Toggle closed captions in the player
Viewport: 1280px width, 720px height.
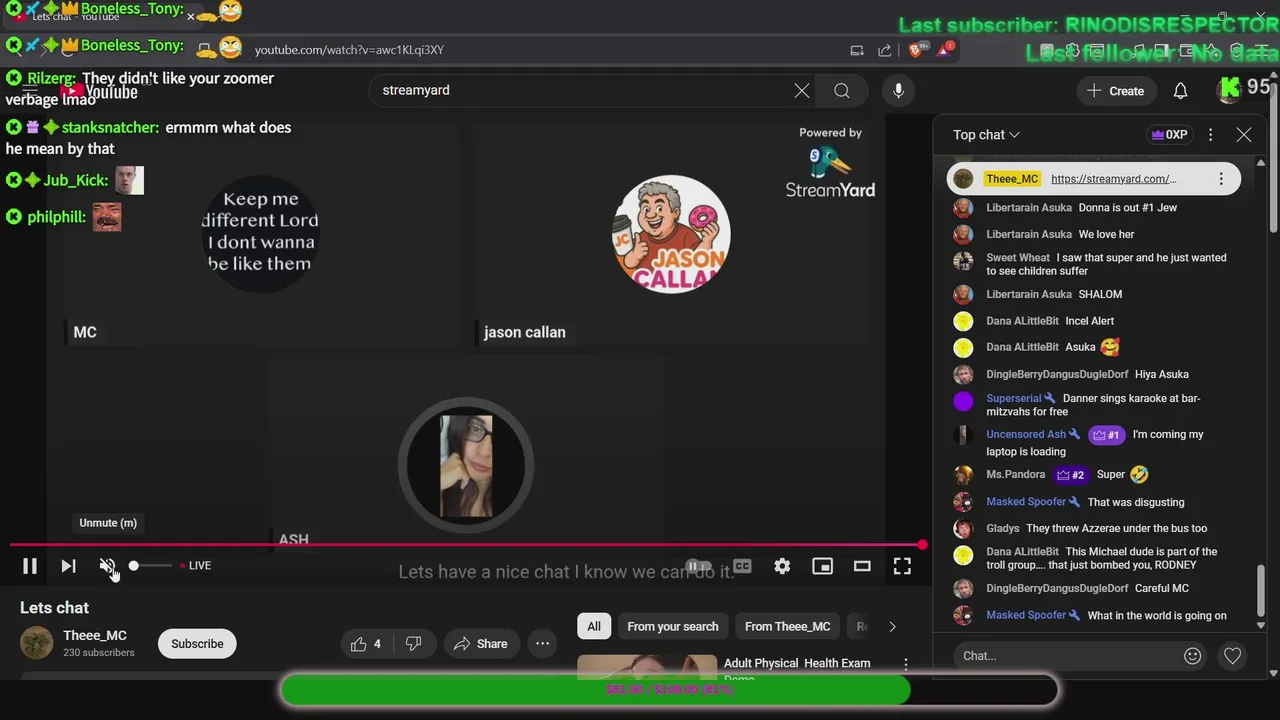[742, 566]
